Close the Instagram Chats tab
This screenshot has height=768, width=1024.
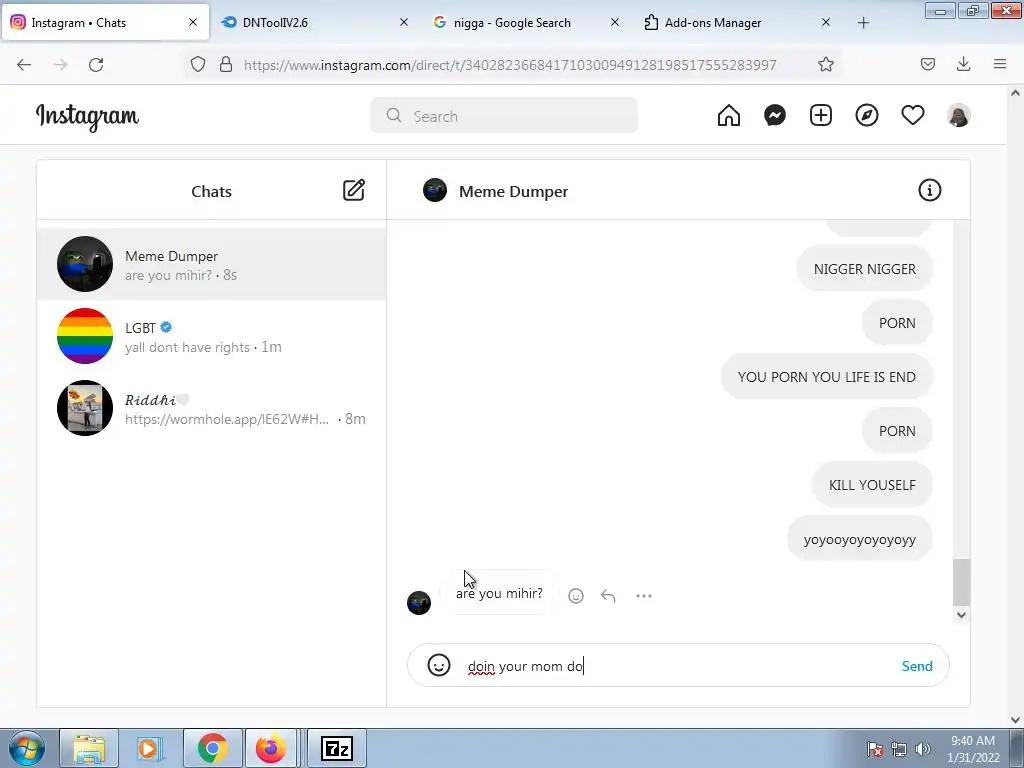click(193, 22)
